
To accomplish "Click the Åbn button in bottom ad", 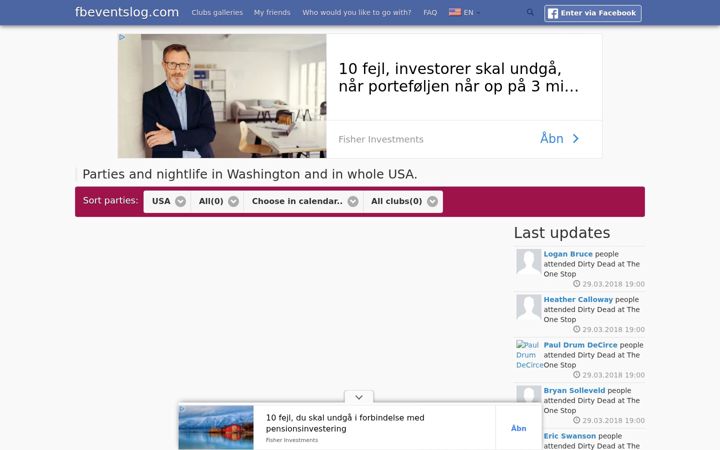I will 519,428.
